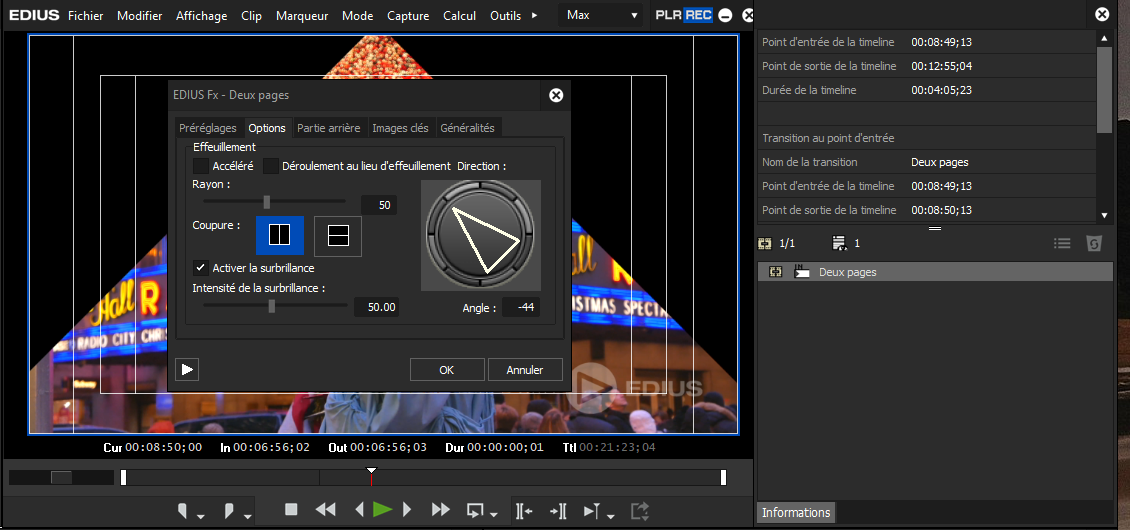Enable the Accéléré checkbox

201,166
